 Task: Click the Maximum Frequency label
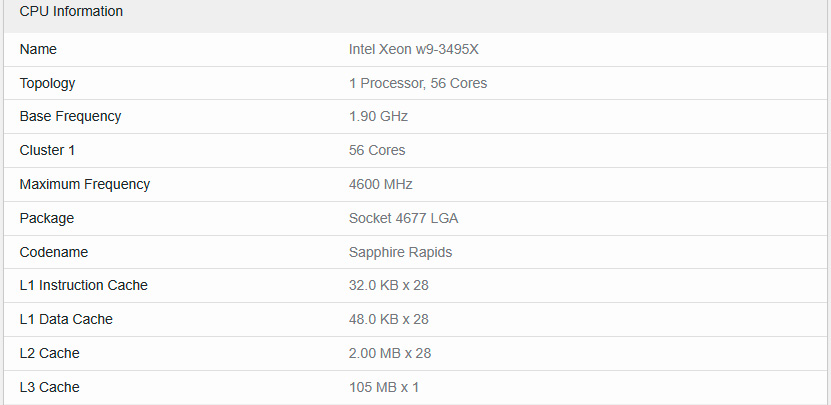(84, 184)
